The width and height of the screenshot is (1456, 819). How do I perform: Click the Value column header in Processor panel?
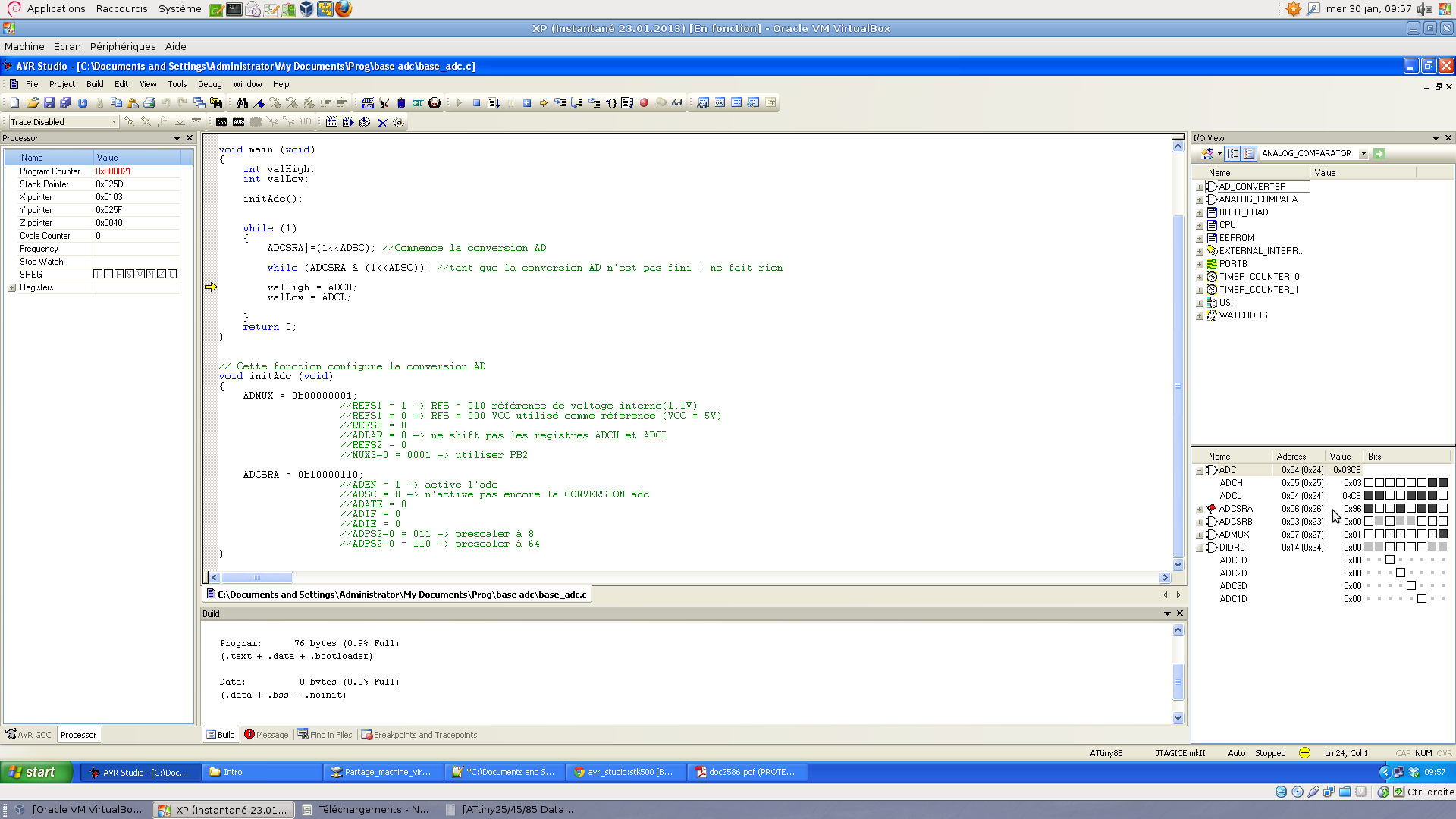[136, 158]
